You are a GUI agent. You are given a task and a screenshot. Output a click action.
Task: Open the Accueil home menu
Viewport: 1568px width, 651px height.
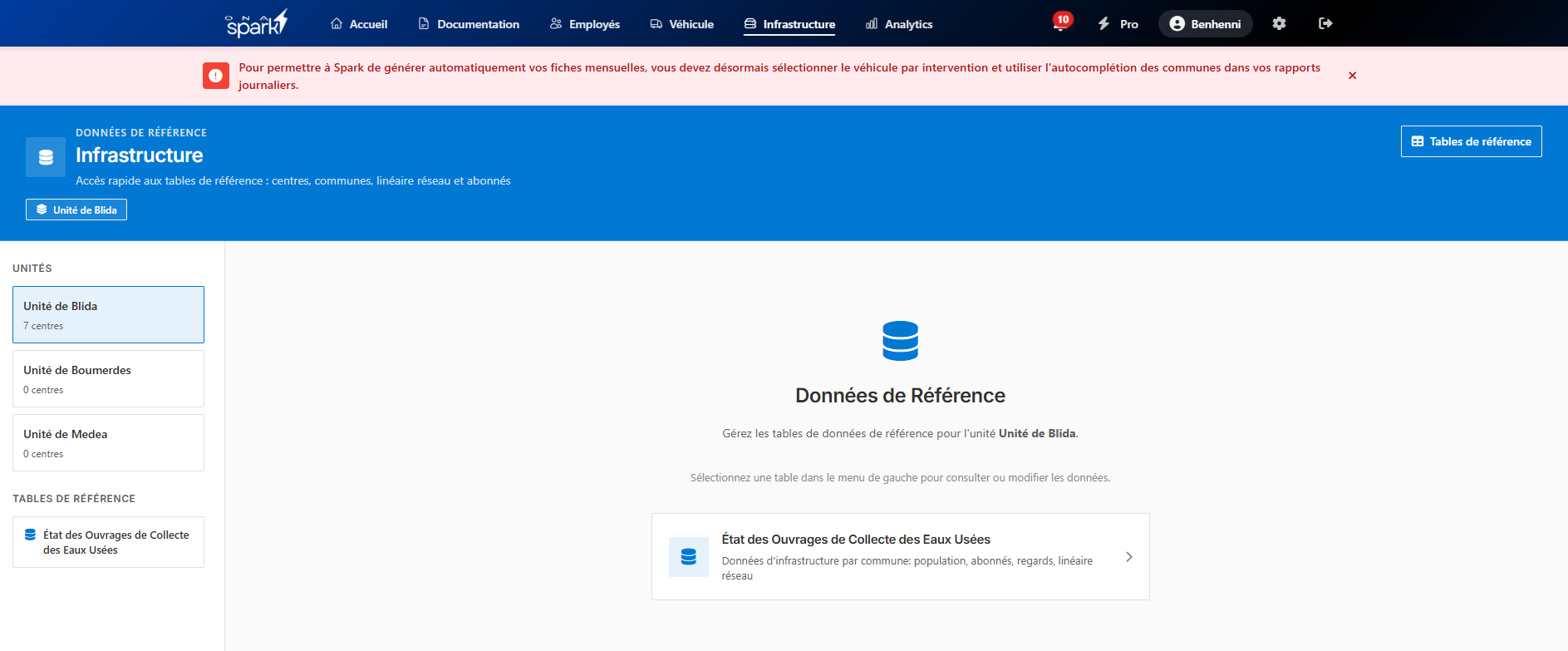coord(359,24)
